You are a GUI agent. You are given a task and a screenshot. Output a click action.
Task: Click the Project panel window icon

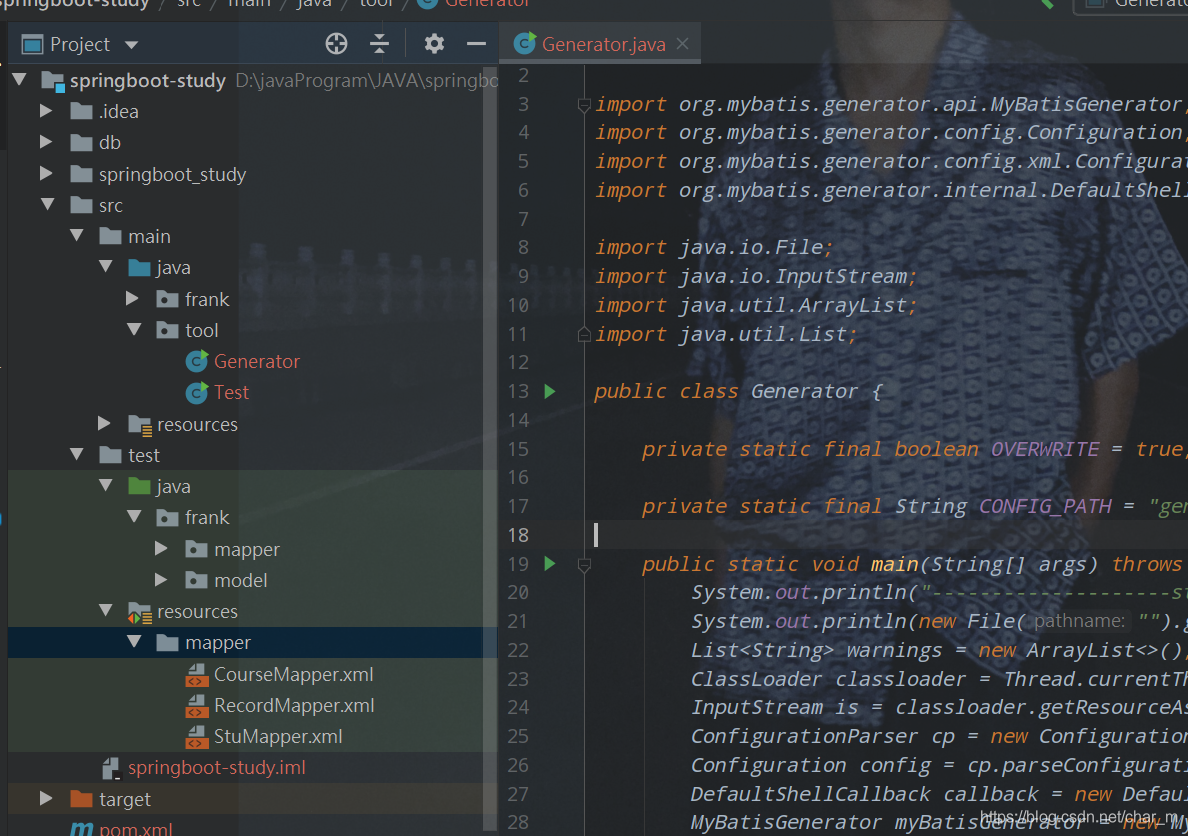(33, 44)
